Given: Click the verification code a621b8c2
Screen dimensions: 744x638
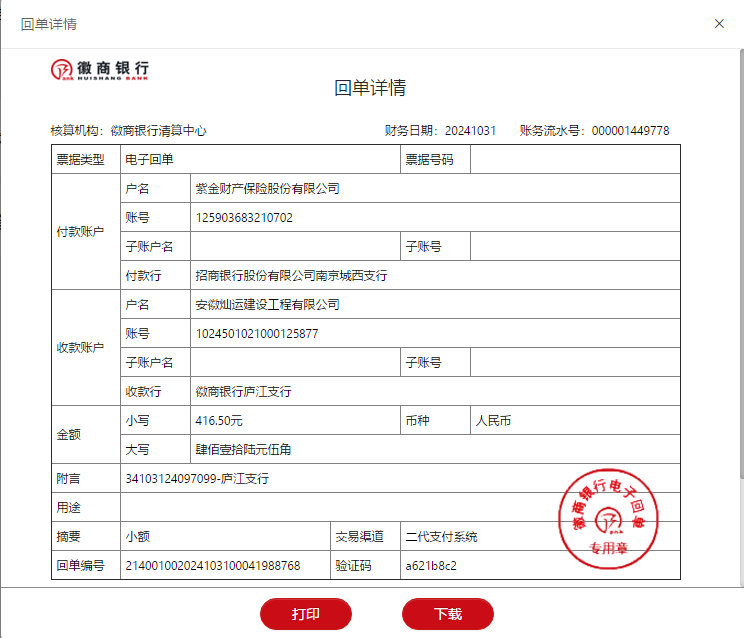Looking at the screenshot, I should coord(430,566).
